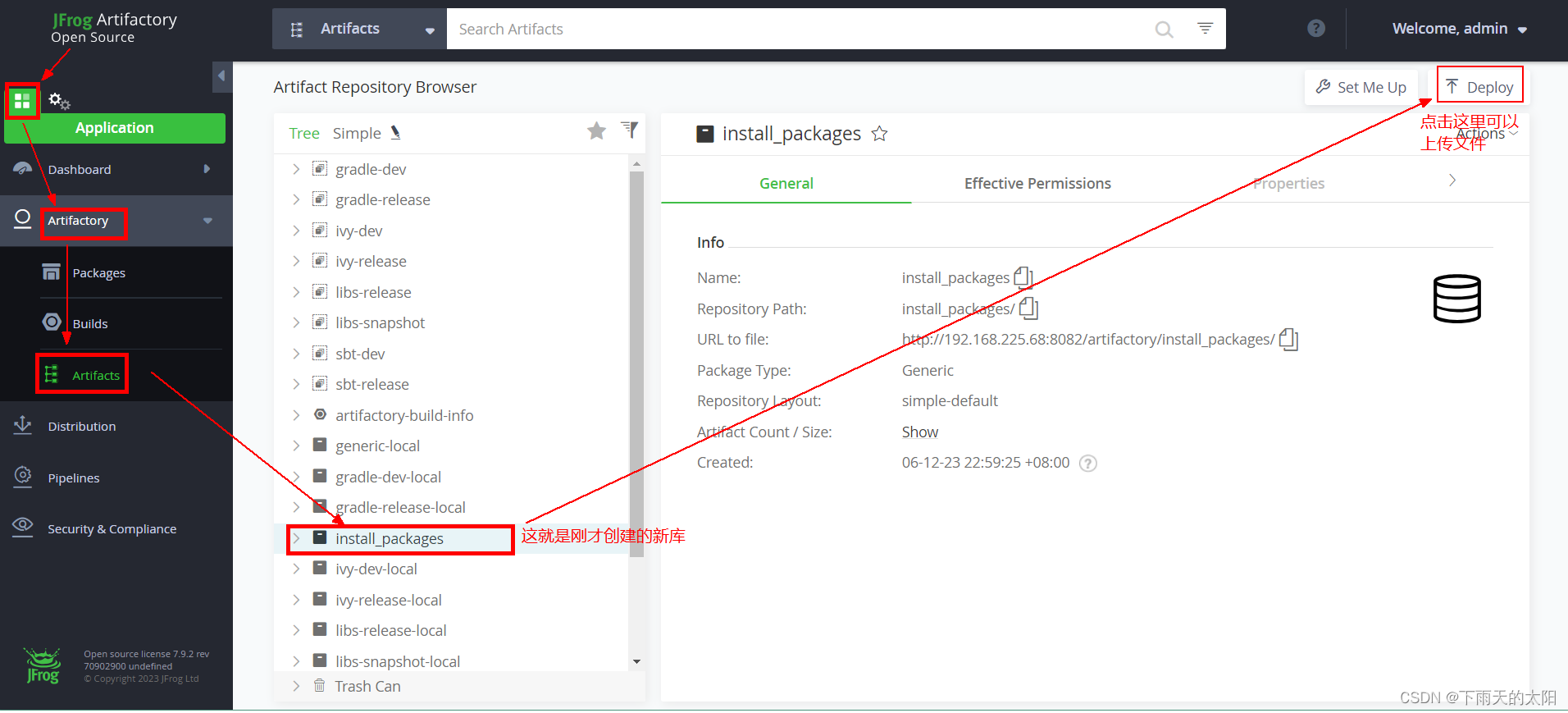Expand the sbt-dev tree node
The width and height of the screenshot is (1568, 713).
point(296,354)
